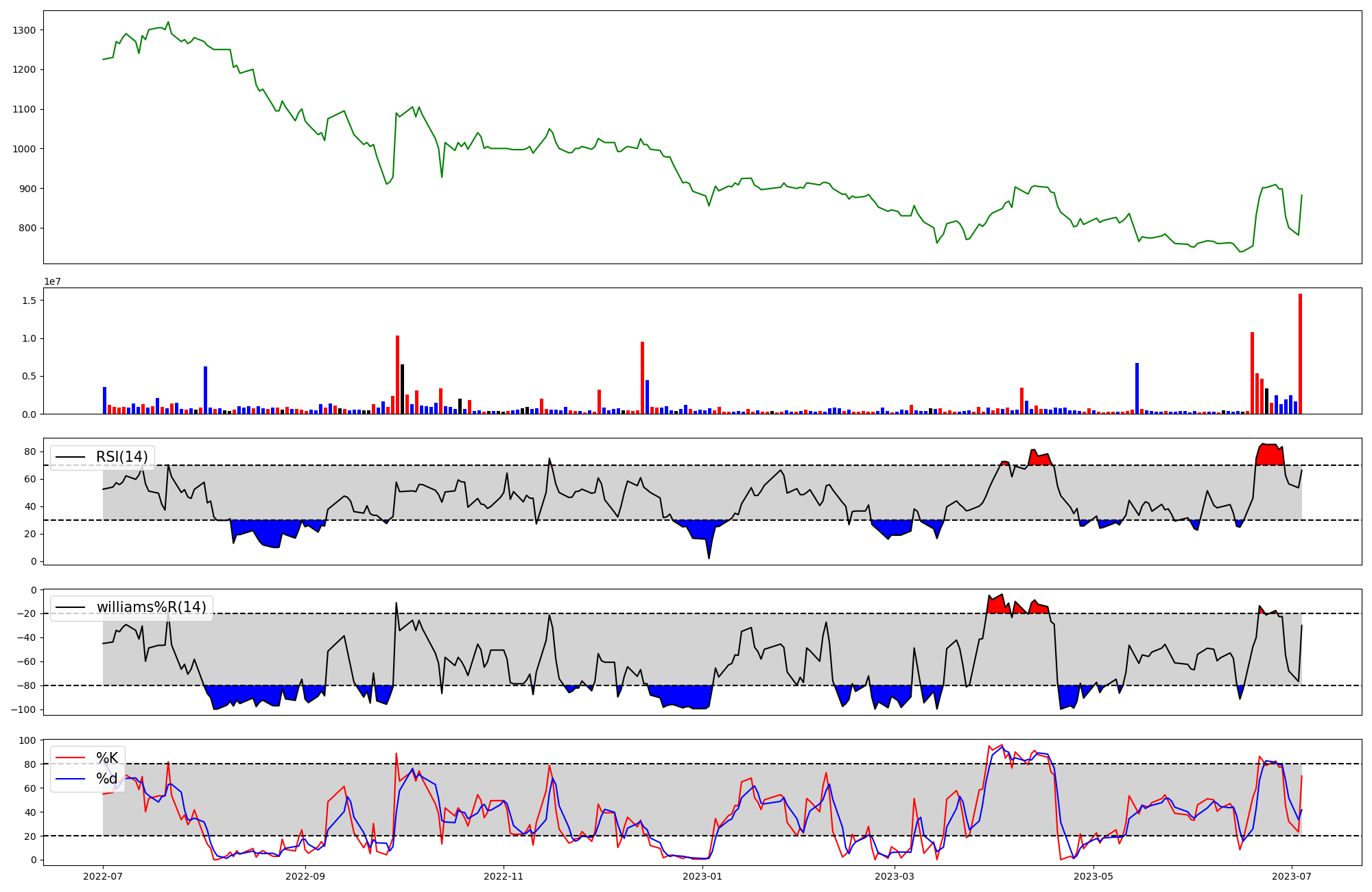This screenshot has width=1372, height=892.
Task: Click the 80 tick label on RSI axis
Action: pyautogui.click(x=30, y=451)
